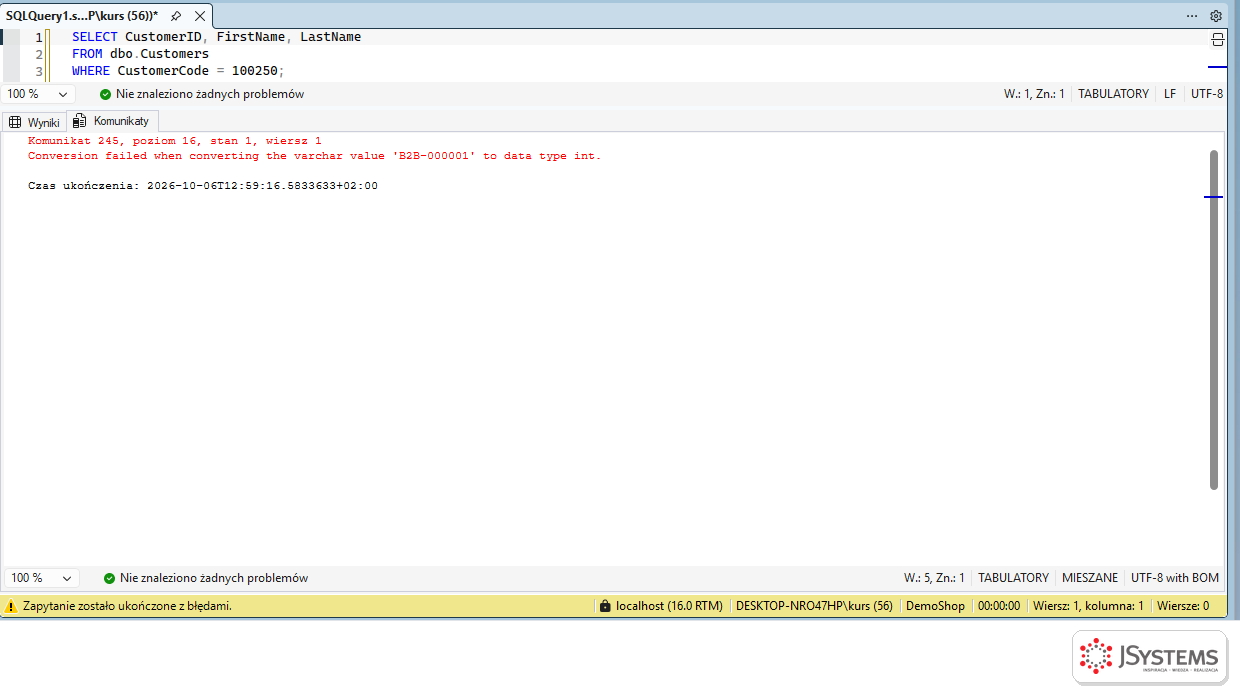Viewport: 1240px width, 692px height.
Task: Click the editor TABULATORY indent setting
Action: tap(1113, 94)
